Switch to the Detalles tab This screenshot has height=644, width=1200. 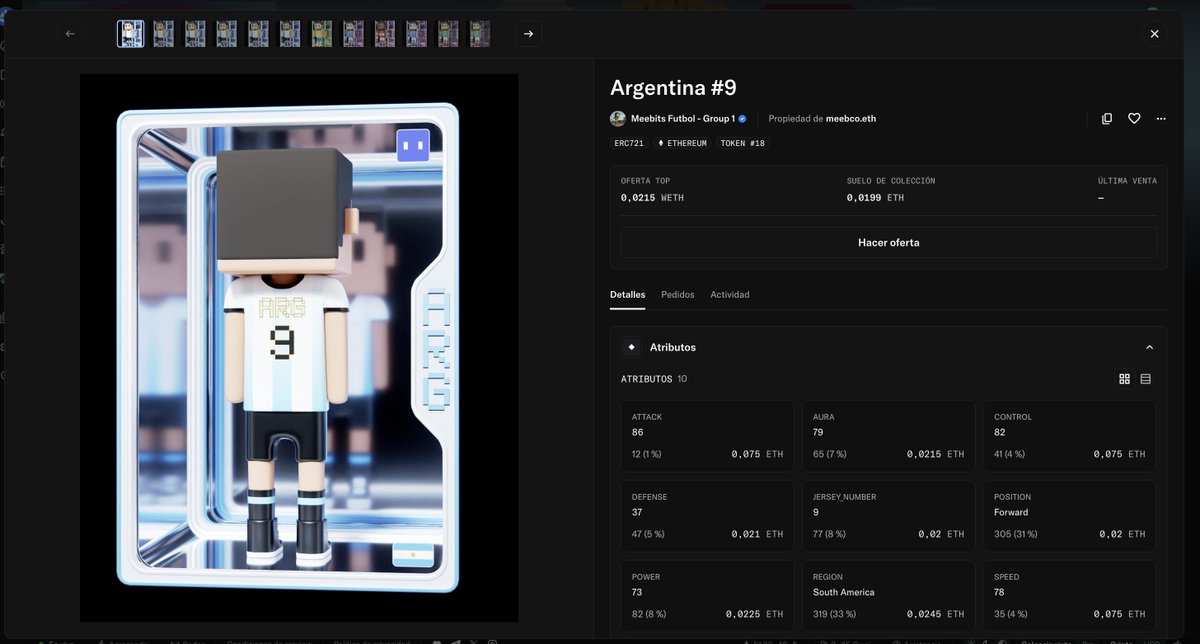tap(627, 295)
